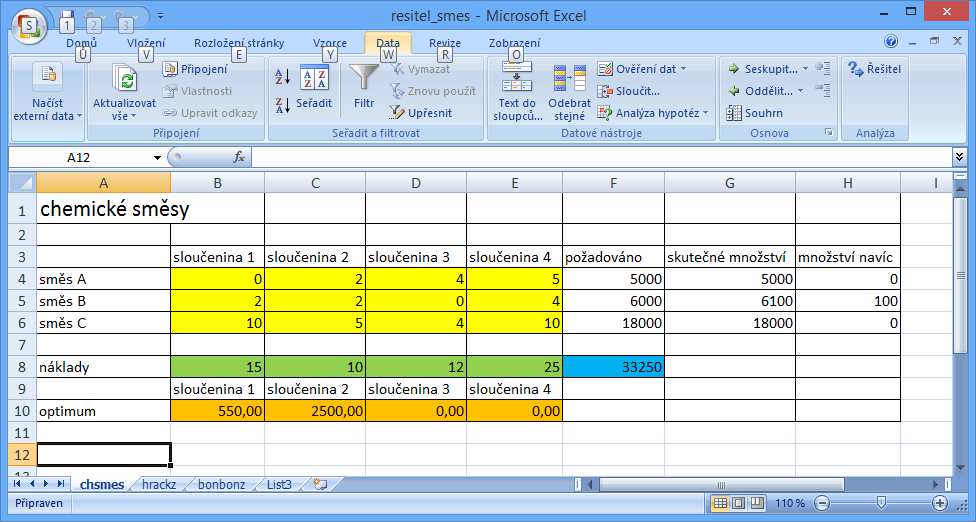Image resolution: width=976 pixels, height=522 pixels.
Task: Go to first sheet navigation arrow
Action: coord(17,483)
